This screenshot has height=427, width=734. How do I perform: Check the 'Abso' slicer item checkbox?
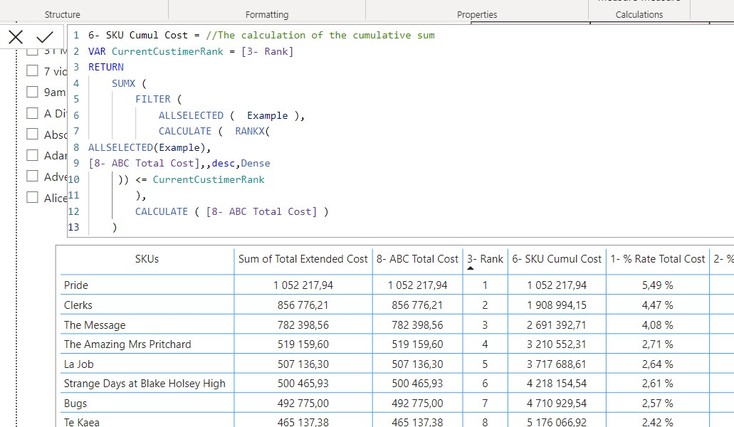(x=32, y=134)
